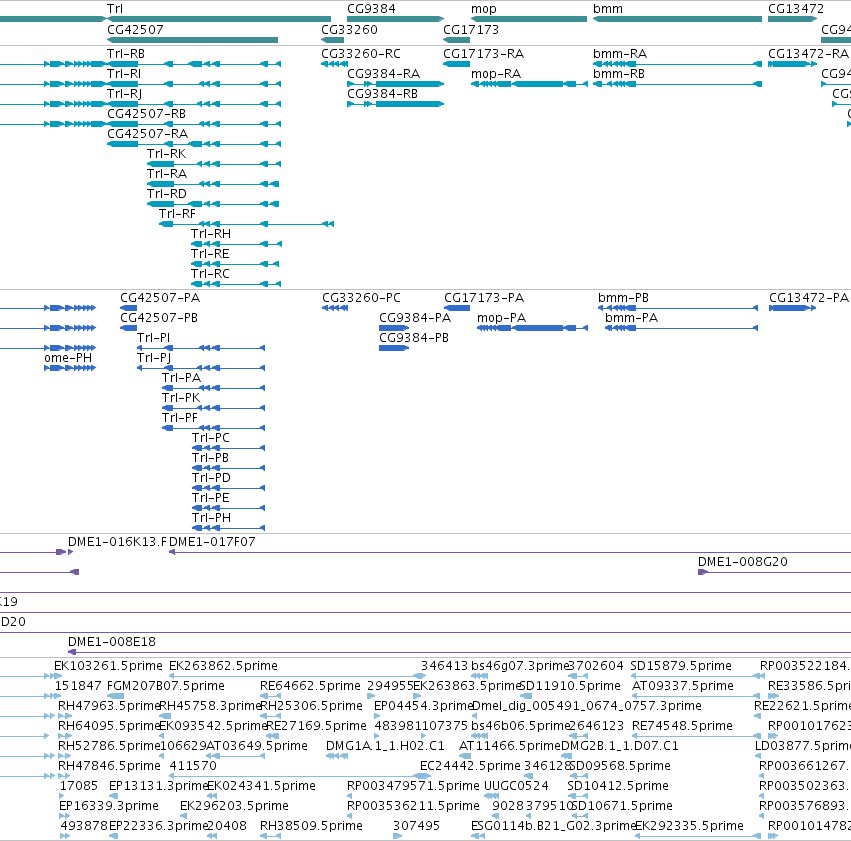Click the mop gene bar
The height and width of the screenshot is (841, 851).
(529, 19)
